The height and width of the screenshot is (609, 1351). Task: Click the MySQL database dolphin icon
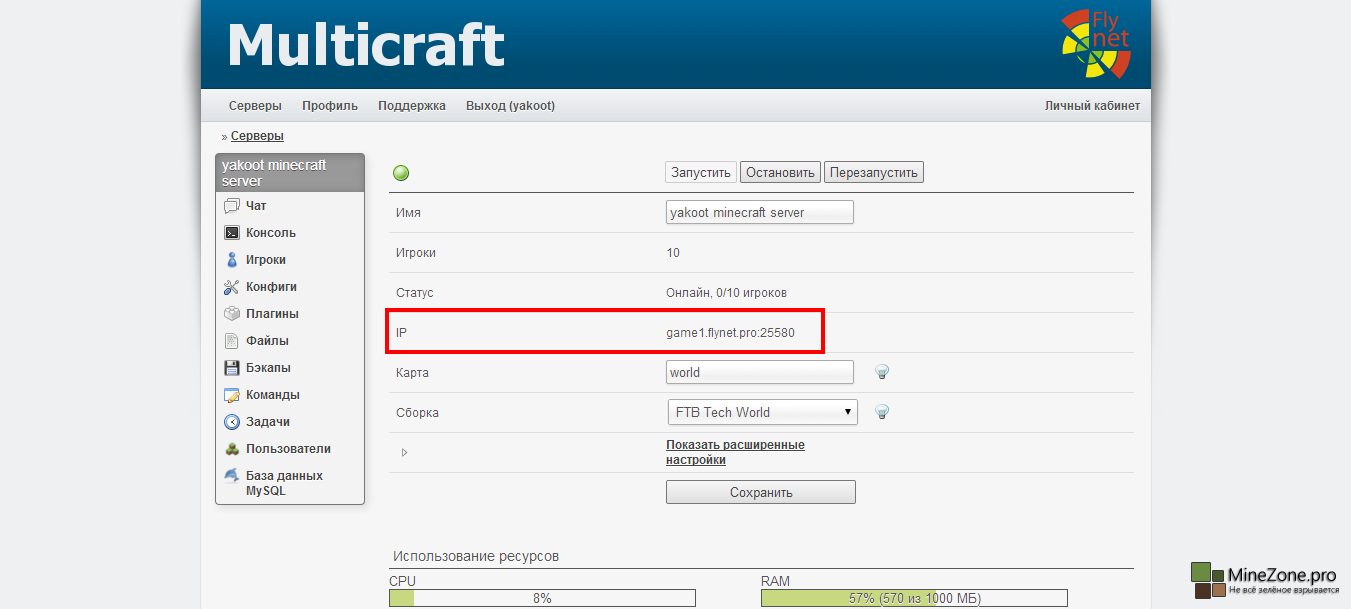232,476
